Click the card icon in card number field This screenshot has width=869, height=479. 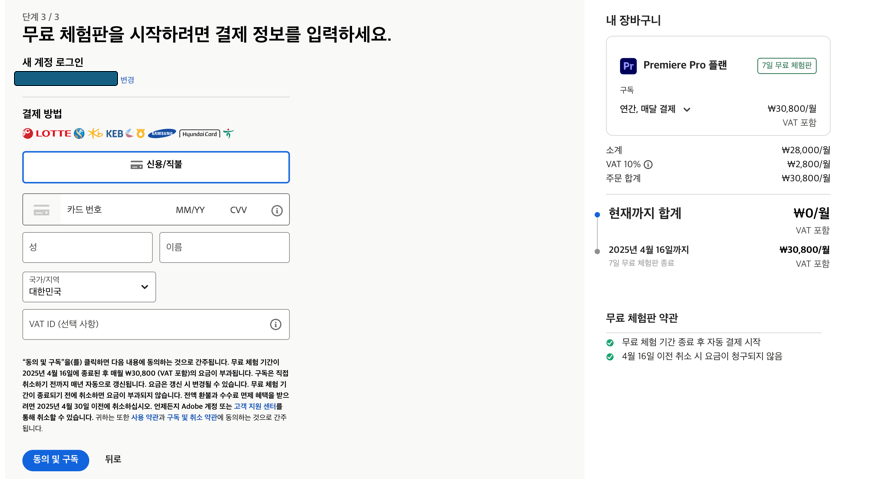42,210
